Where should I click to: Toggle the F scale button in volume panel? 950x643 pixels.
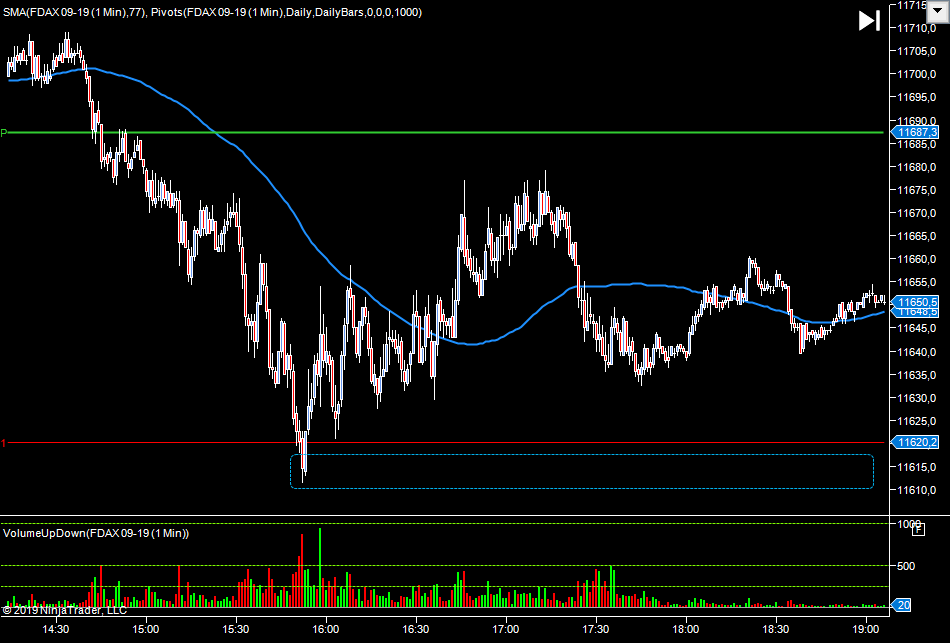918,530
